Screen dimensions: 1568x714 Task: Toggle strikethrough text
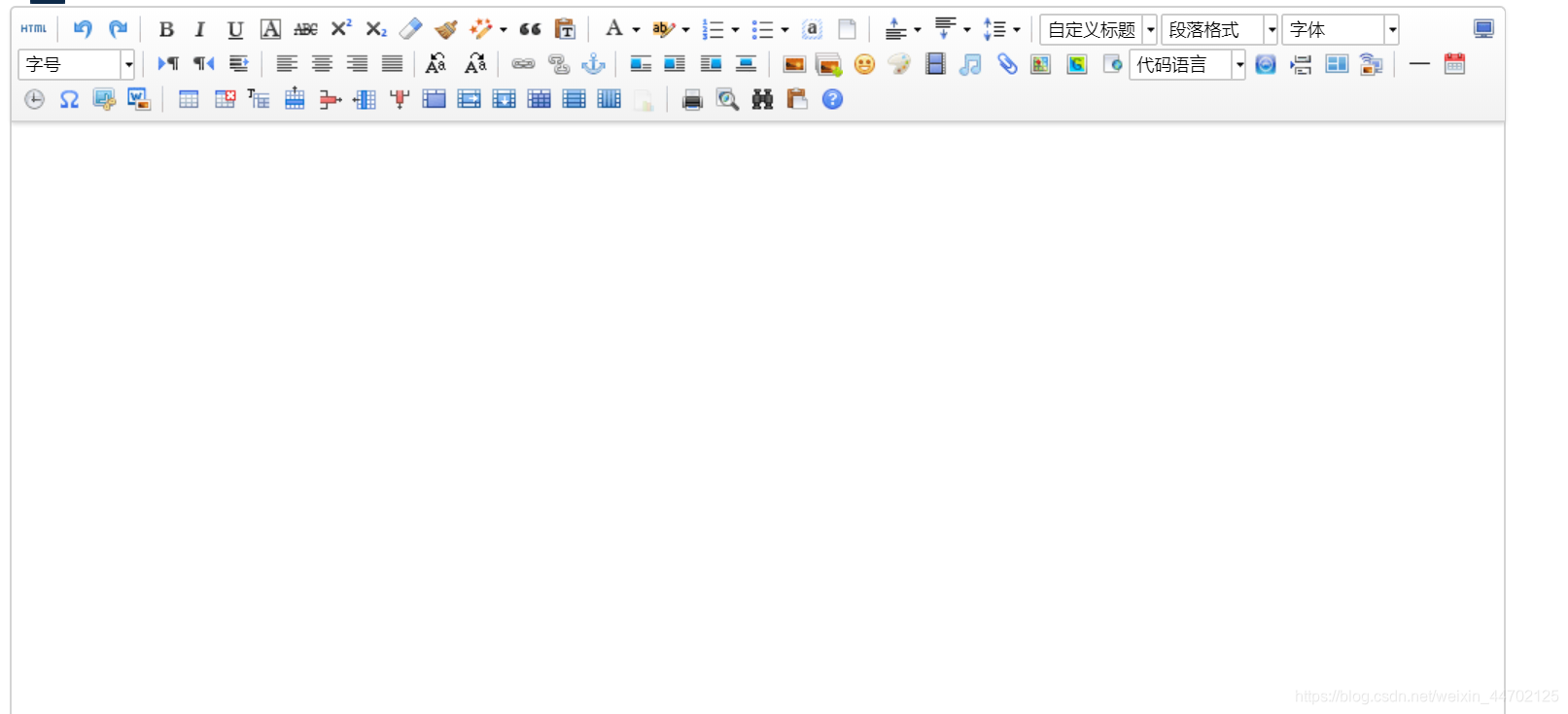(x=306, y=29)
